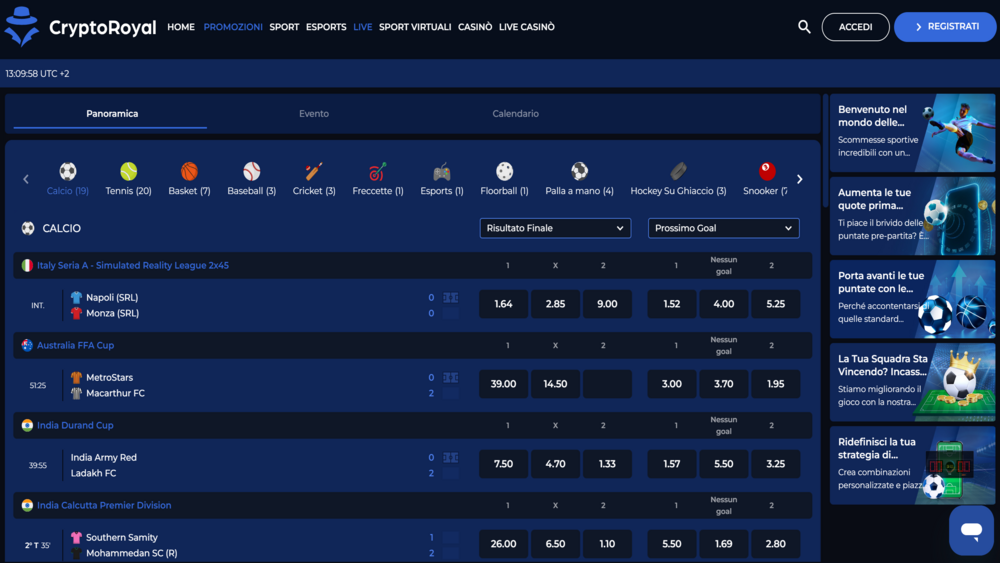Open CASINÒ in top menu
This screenshot has height=563, width=1000.
click(x=474, y=27)
